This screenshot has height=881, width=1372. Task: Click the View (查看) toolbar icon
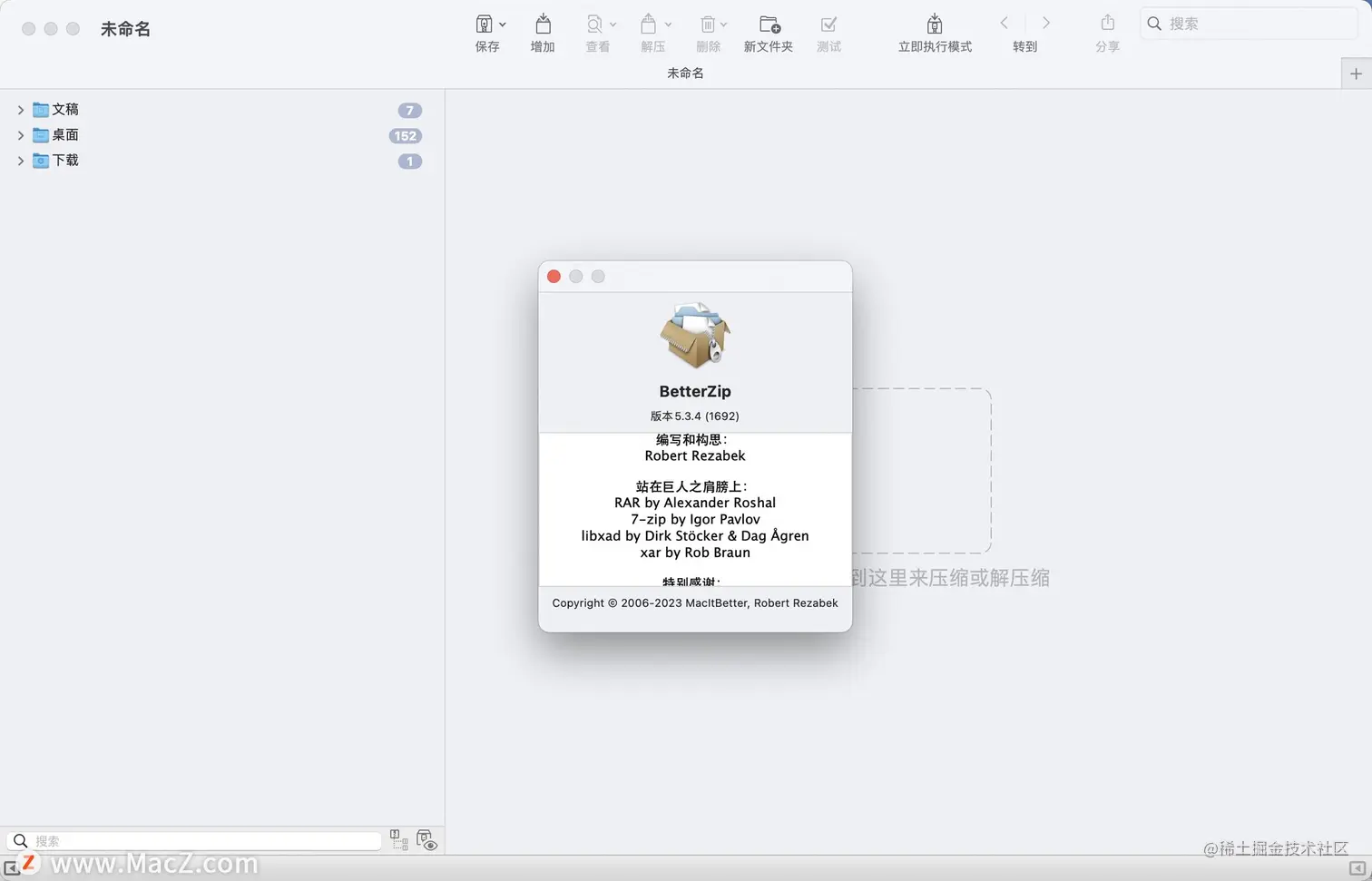tap(594, 24)
